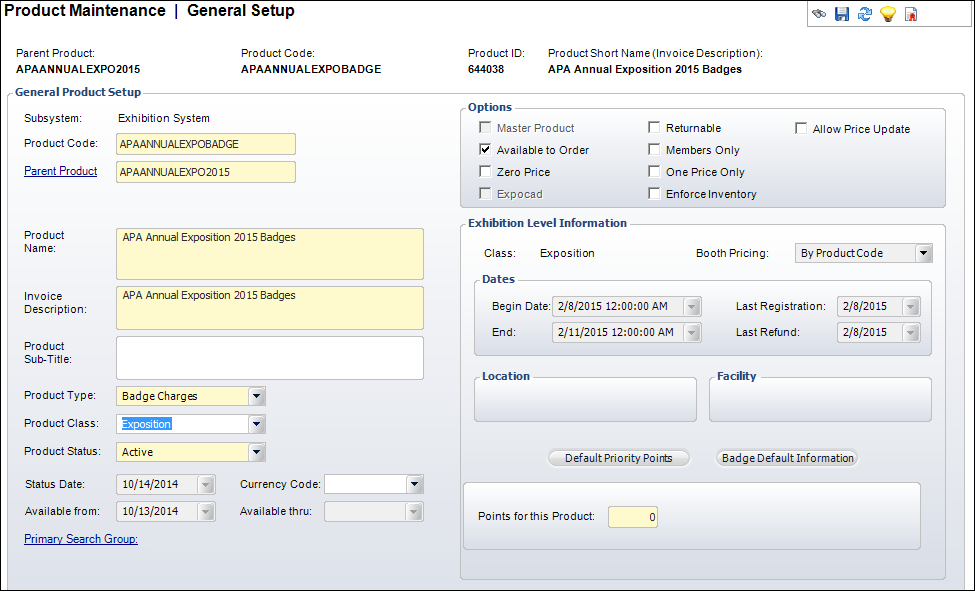This screenshot has height=591, width=975.
Task: Expand the Booth Pricing dropdown
Action: 923,253
